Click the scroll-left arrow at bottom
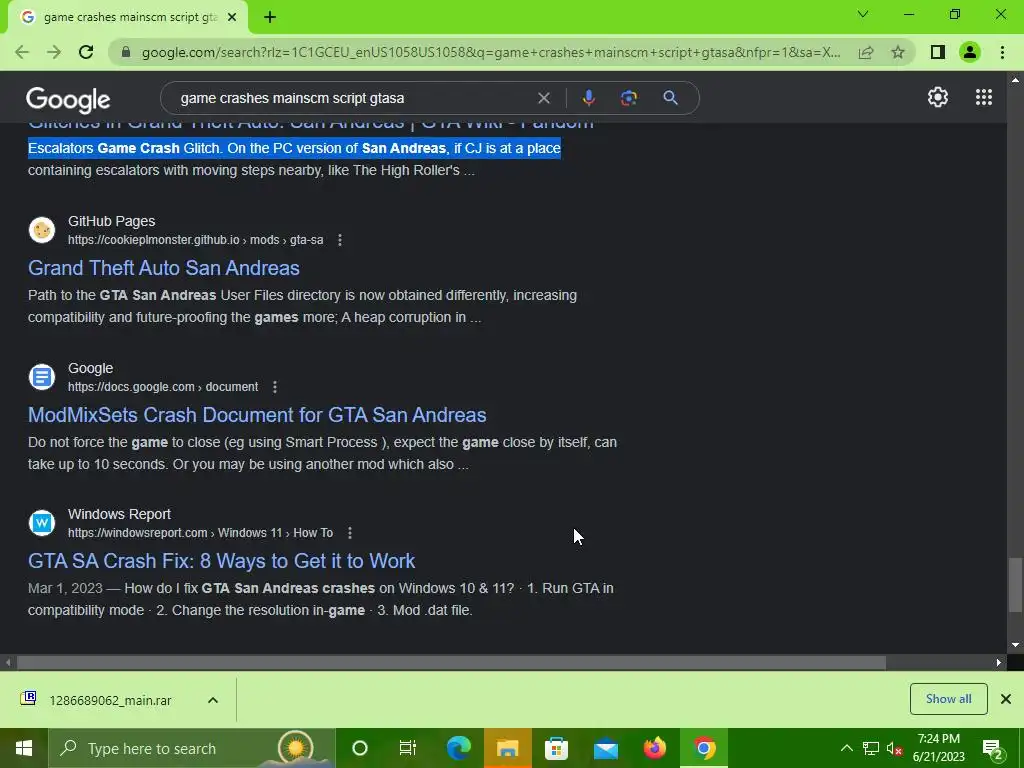1024x768 pixels. pos(8,662)
